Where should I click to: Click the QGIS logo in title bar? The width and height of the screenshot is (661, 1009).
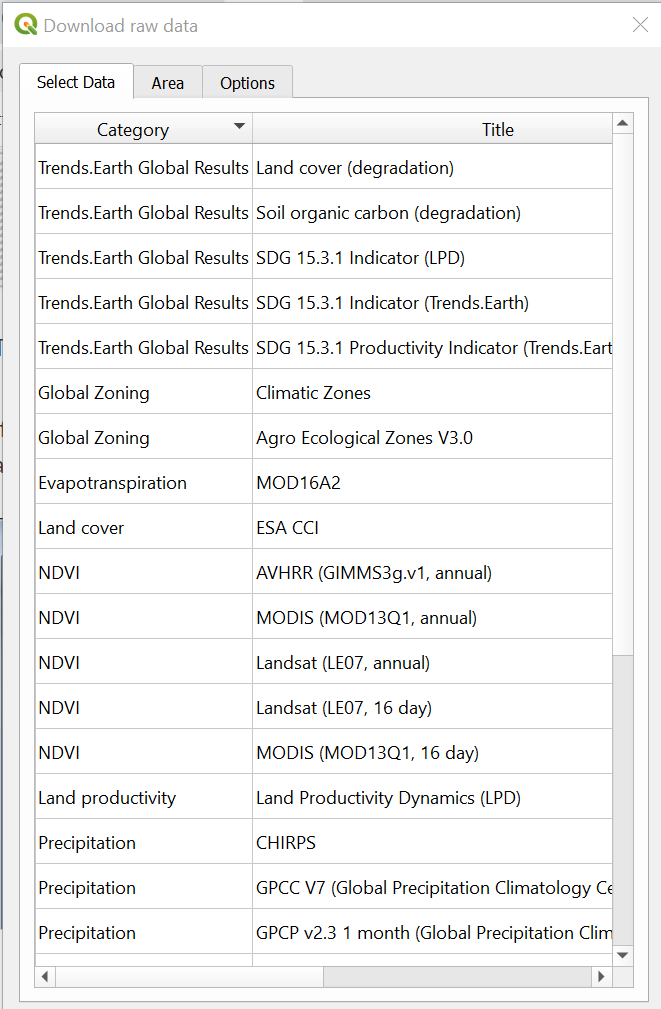pyautogui.click(x=26, y=24)
